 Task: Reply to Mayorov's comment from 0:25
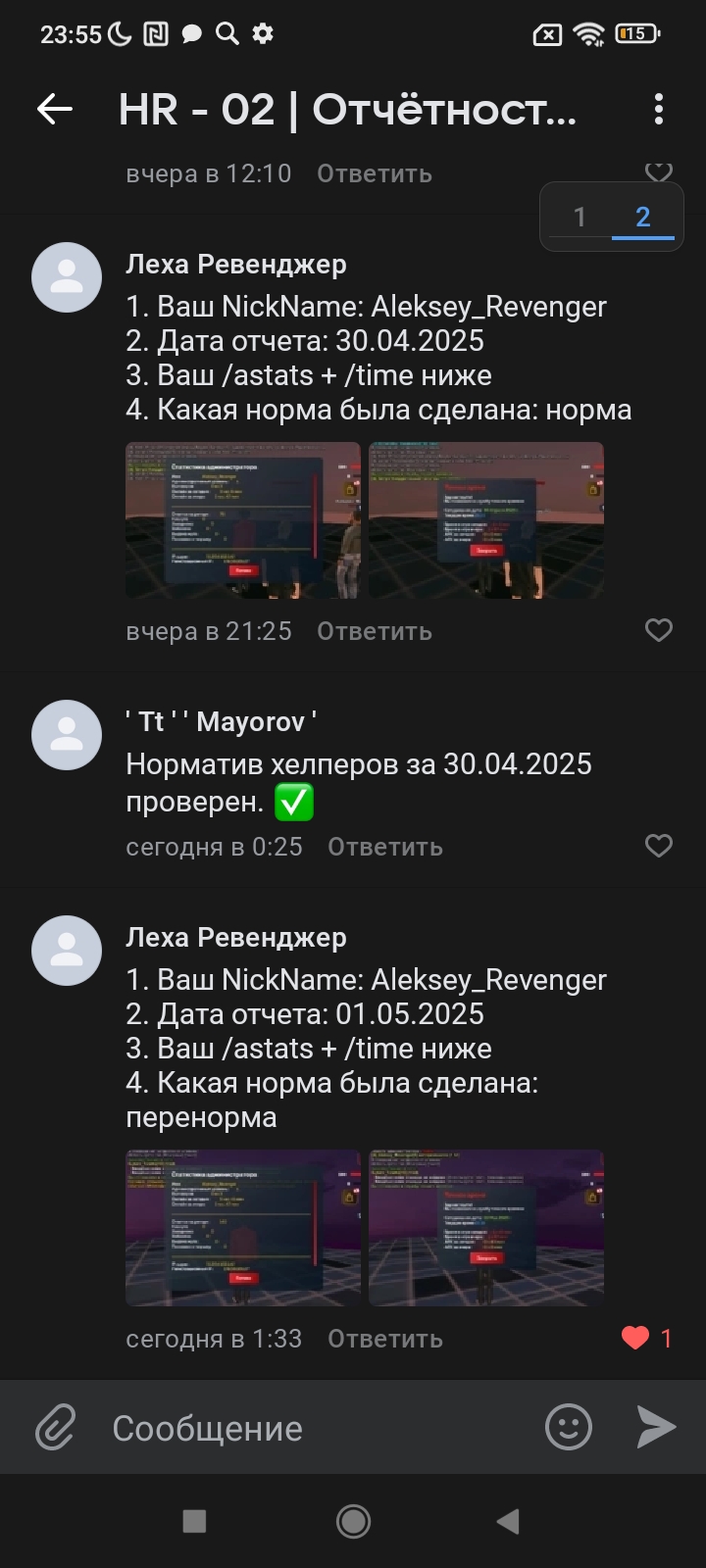pyautogui.click(x=385, y=847)
